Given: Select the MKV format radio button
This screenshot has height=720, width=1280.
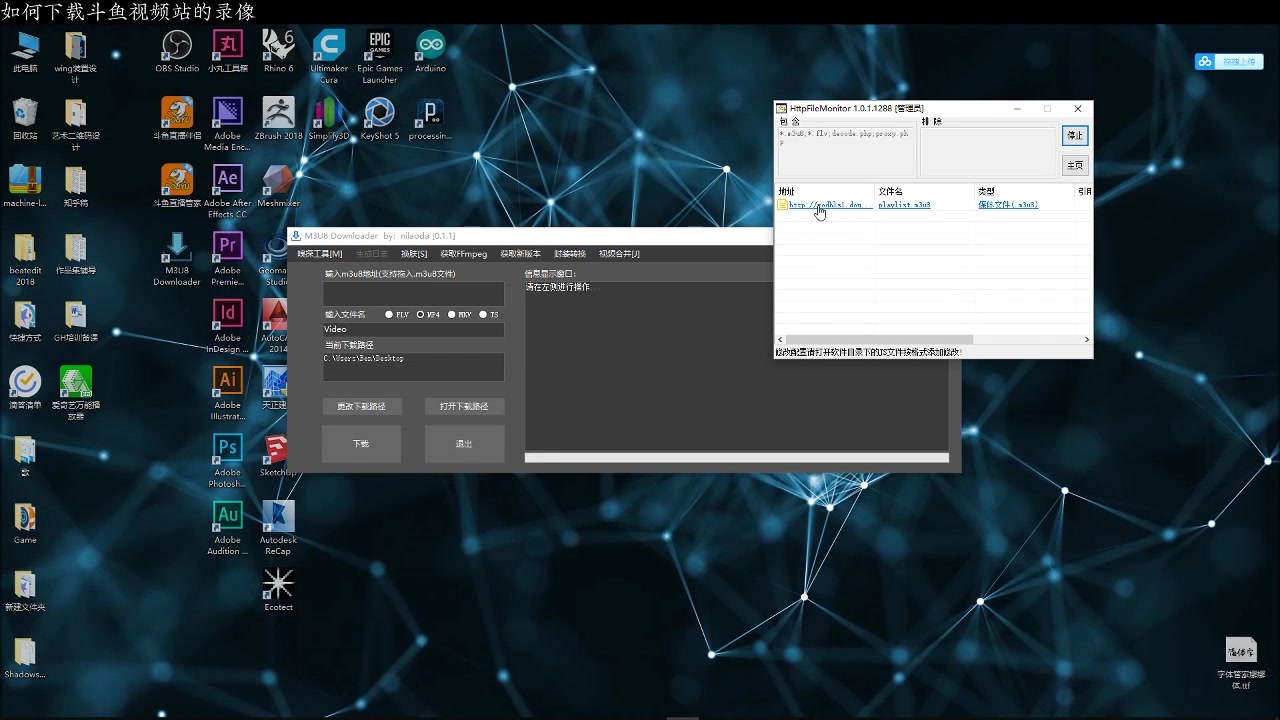Looking at the screenshot, I should 452,314.
